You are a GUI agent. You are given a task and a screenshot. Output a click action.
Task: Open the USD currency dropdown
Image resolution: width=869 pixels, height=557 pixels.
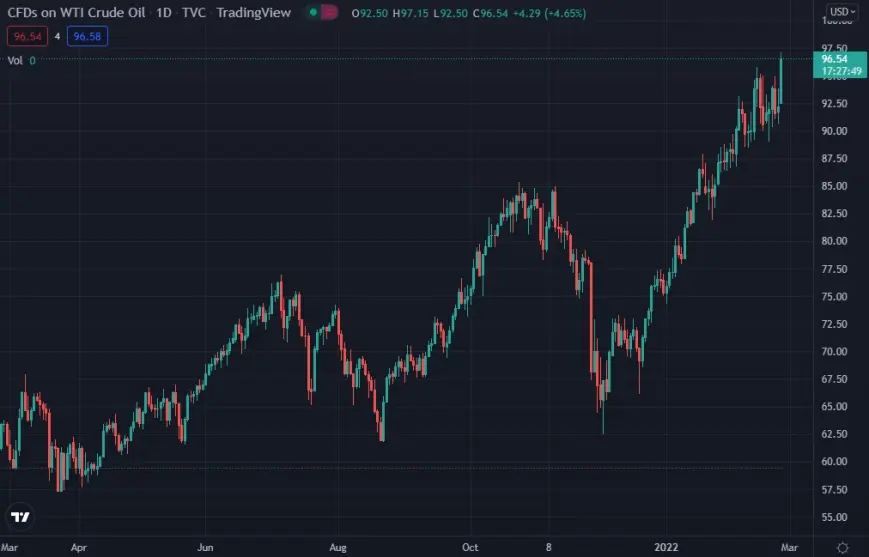842,12
